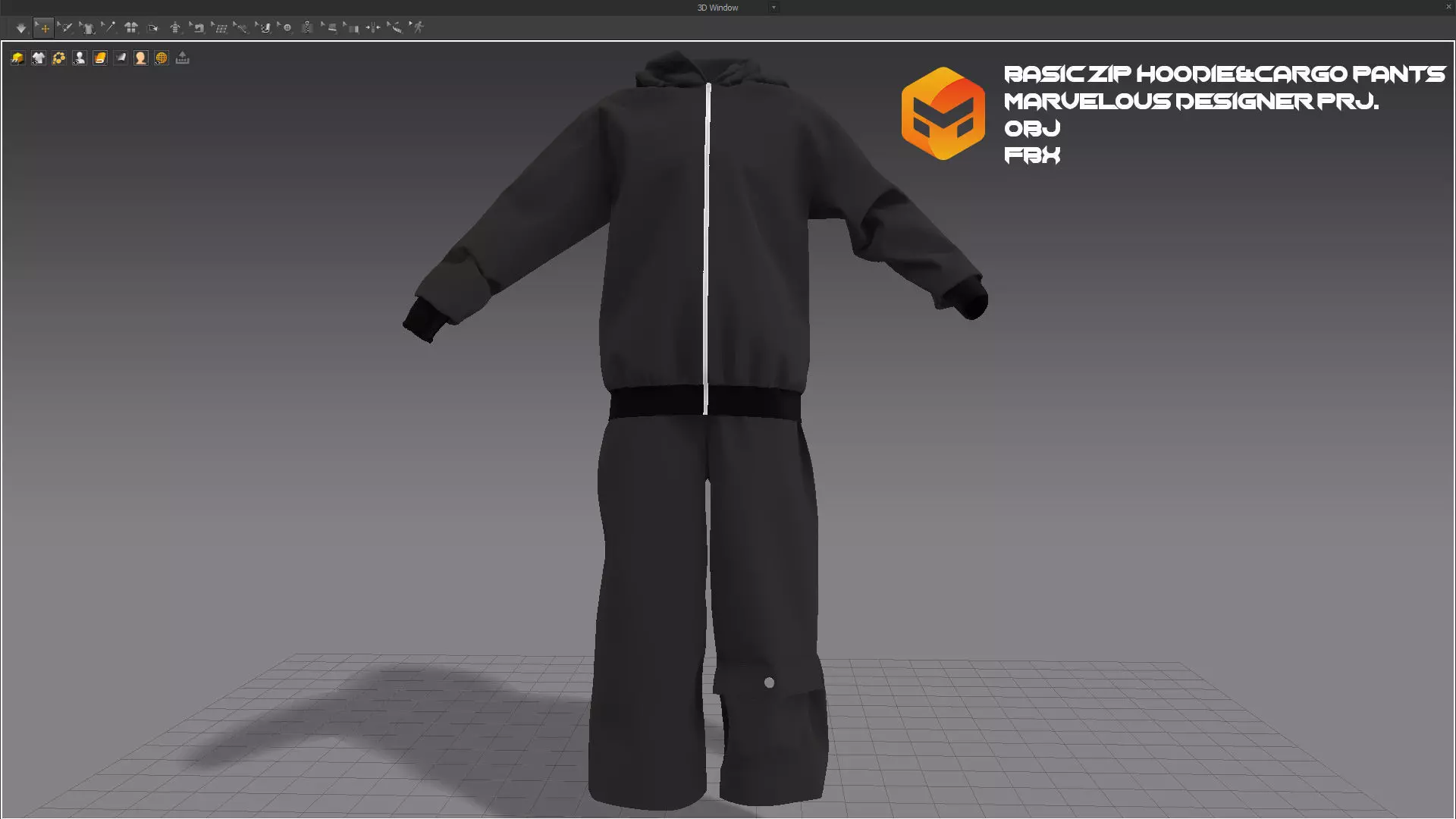Click the walking avatar motion icon
Screen dimensions: 1456x819
[417, 27]
